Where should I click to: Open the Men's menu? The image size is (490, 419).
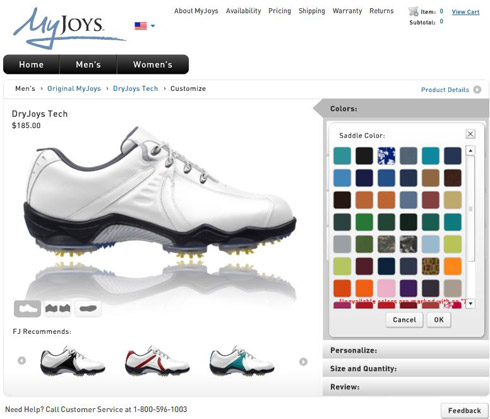88,64
